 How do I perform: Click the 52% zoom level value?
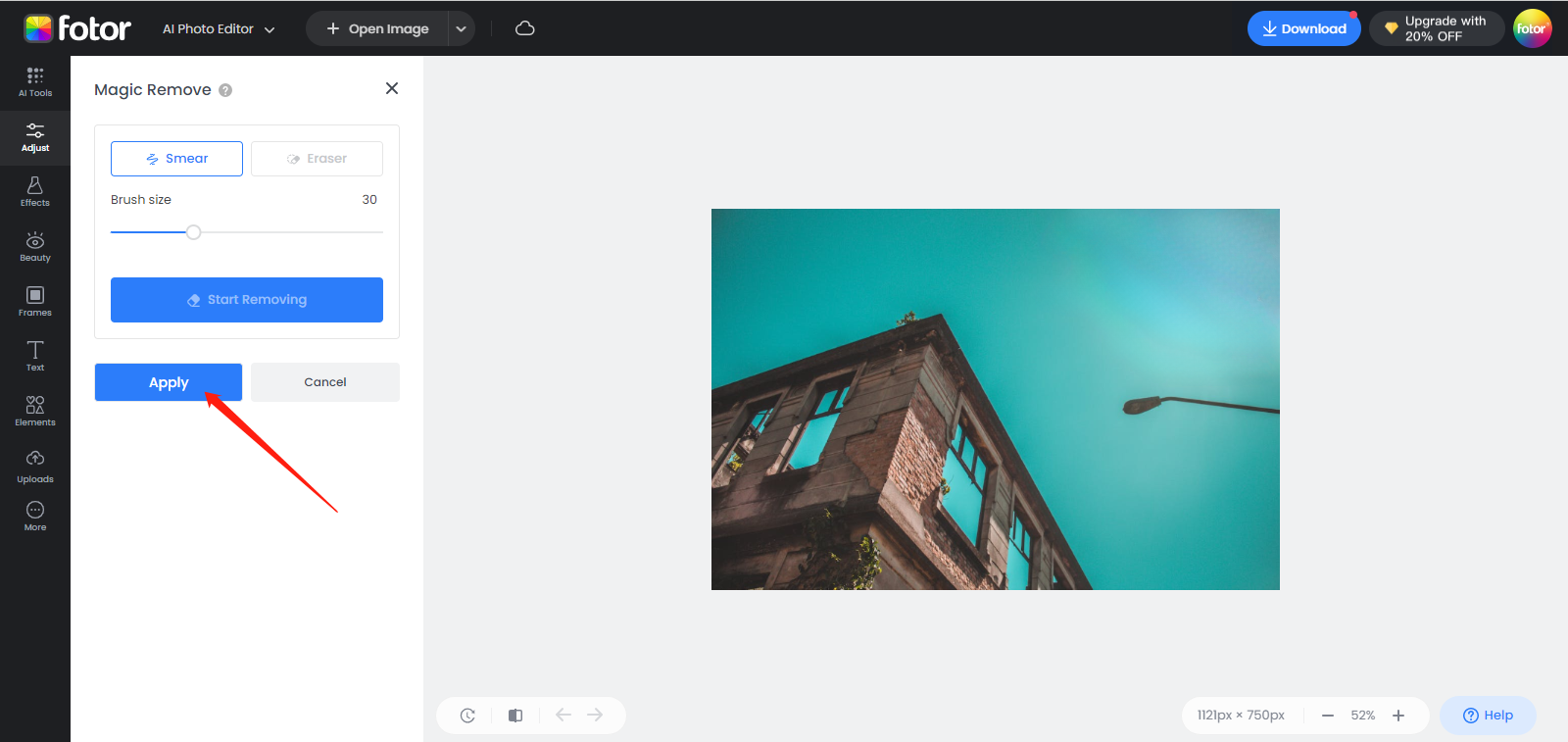1363,716
